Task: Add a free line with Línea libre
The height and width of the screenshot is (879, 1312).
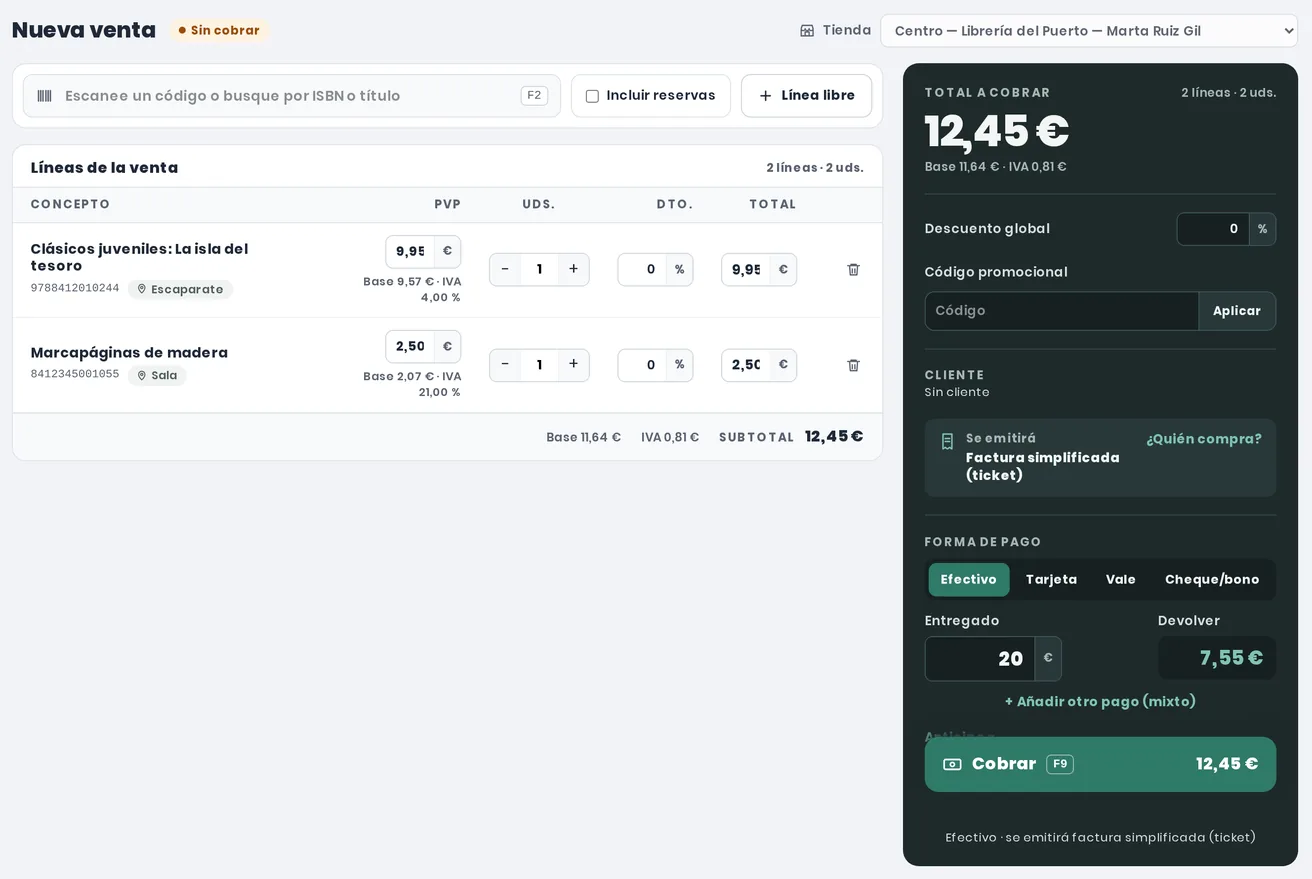Action: point(806,96)
